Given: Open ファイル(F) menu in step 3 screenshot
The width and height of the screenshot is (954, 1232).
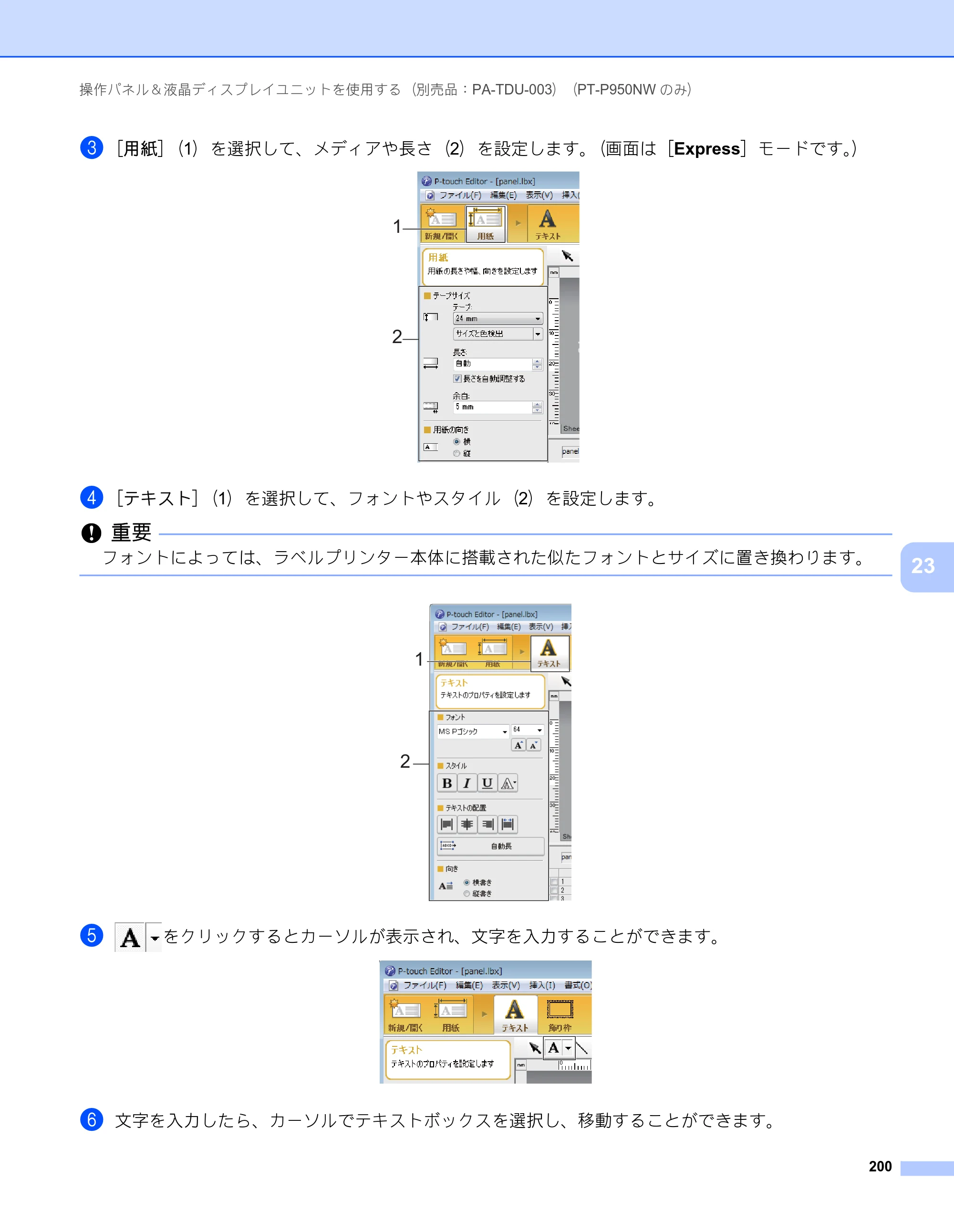Looking at the screenshot, I should click(x=460, y=195).
